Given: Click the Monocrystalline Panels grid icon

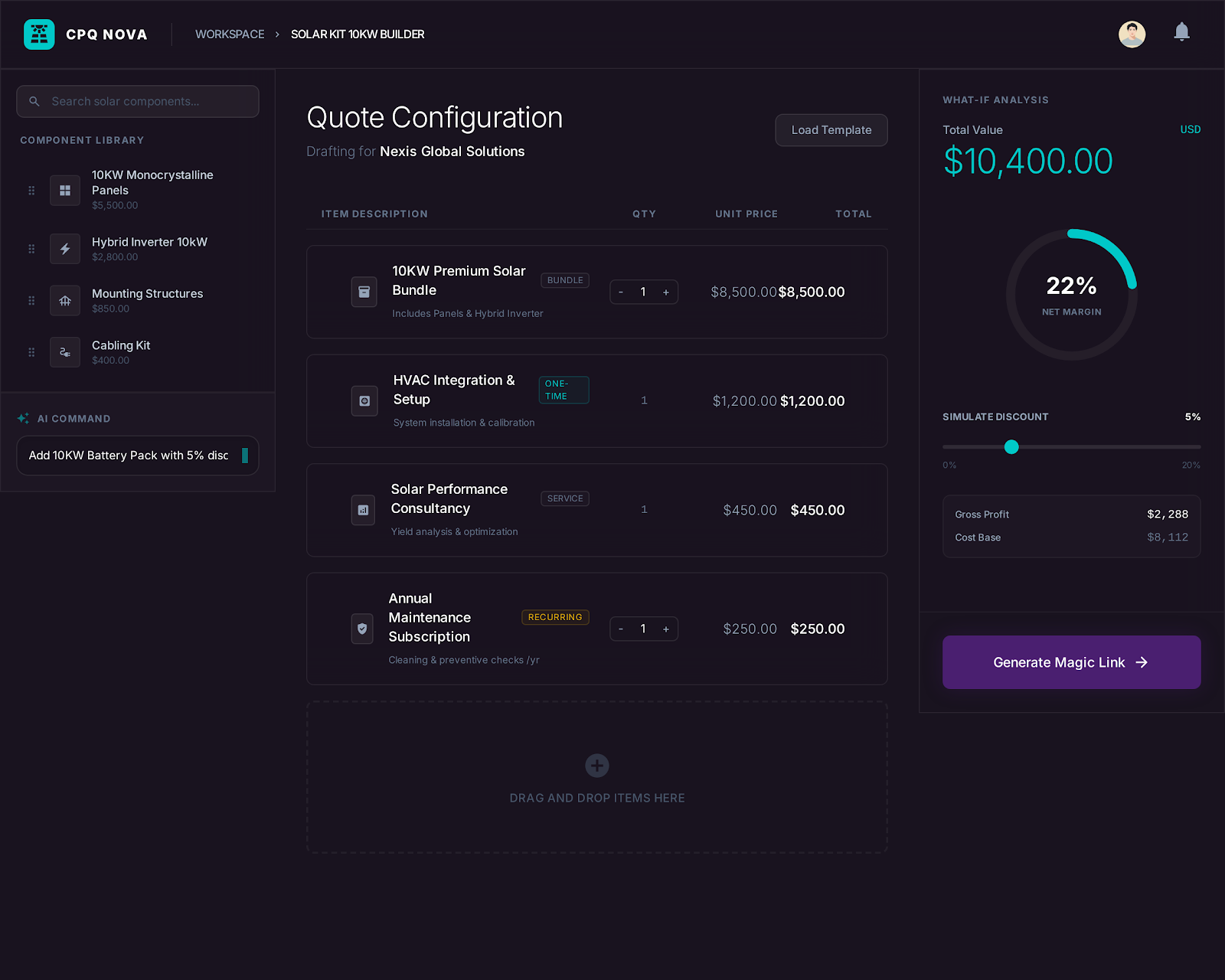Looking at the screenshot, I should 65,190.
